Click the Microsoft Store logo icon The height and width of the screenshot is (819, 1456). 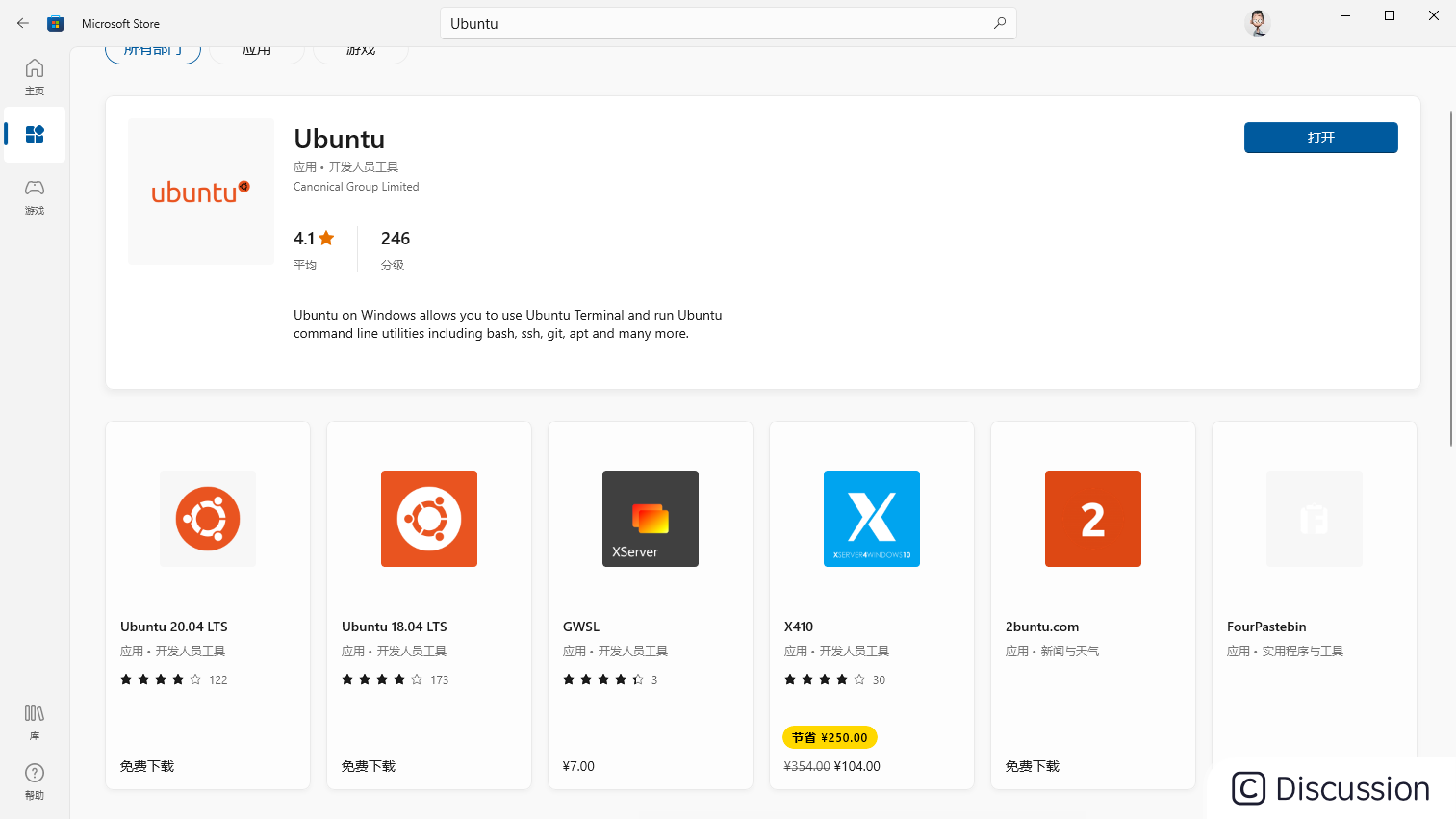tap(56, 23)
